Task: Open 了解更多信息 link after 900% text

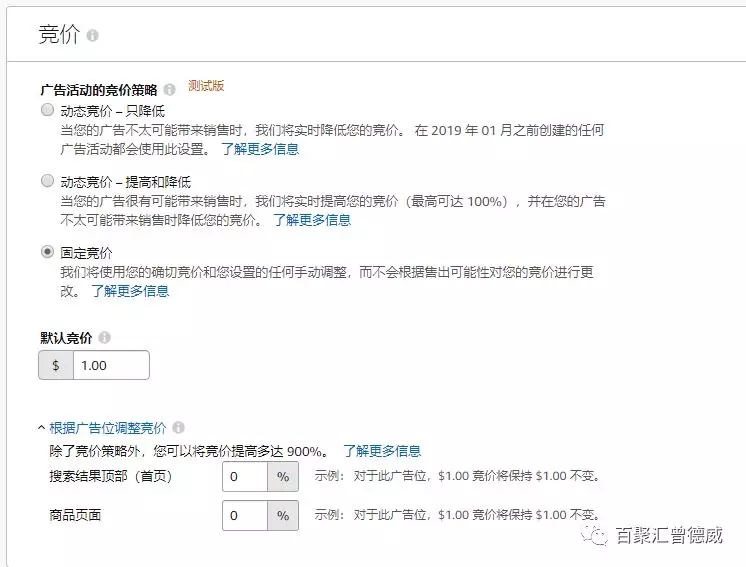Action: pos(382,450)
